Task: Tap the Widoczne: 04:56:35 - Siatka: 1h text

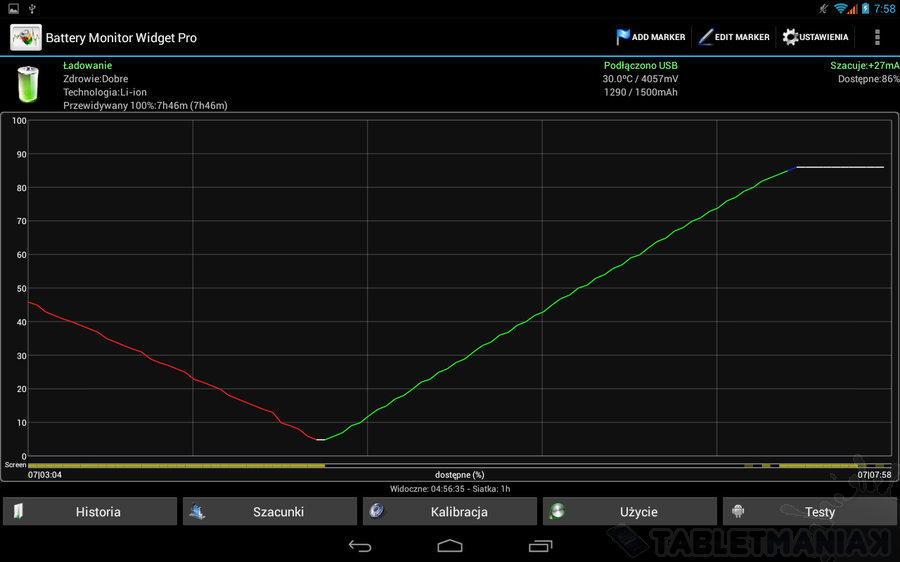Action: [450, 489]
